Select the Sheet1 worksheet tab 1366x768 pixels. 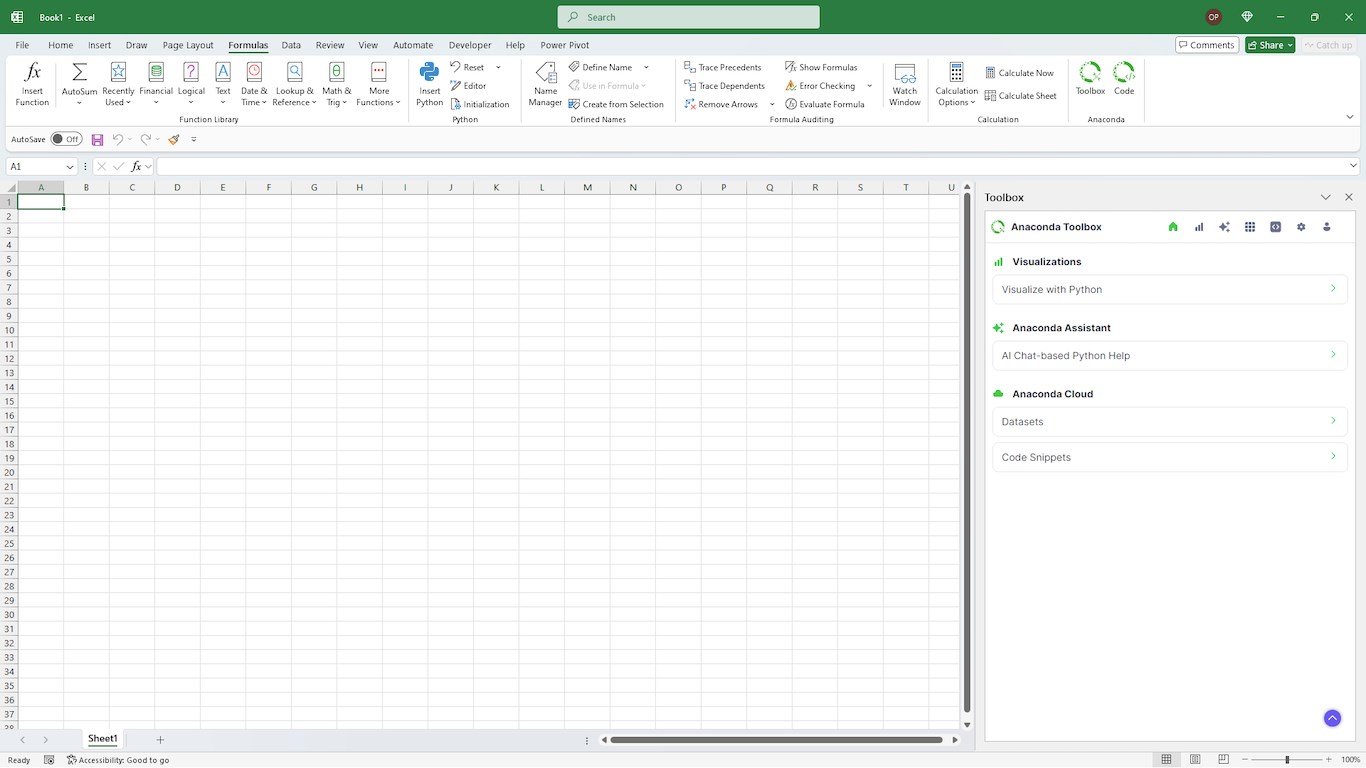pos(103,739)
